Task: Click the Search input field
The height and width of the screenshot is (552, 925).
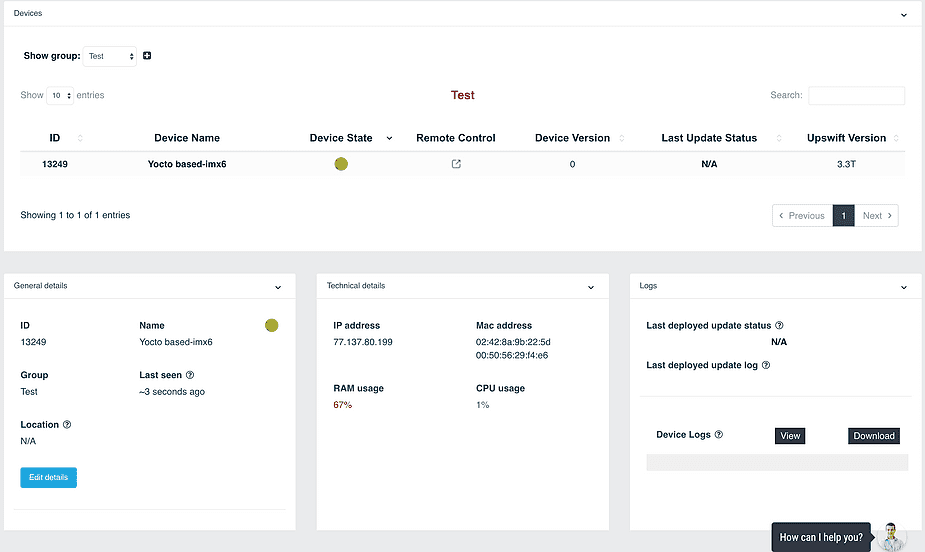Action: (x=856, y=95)
